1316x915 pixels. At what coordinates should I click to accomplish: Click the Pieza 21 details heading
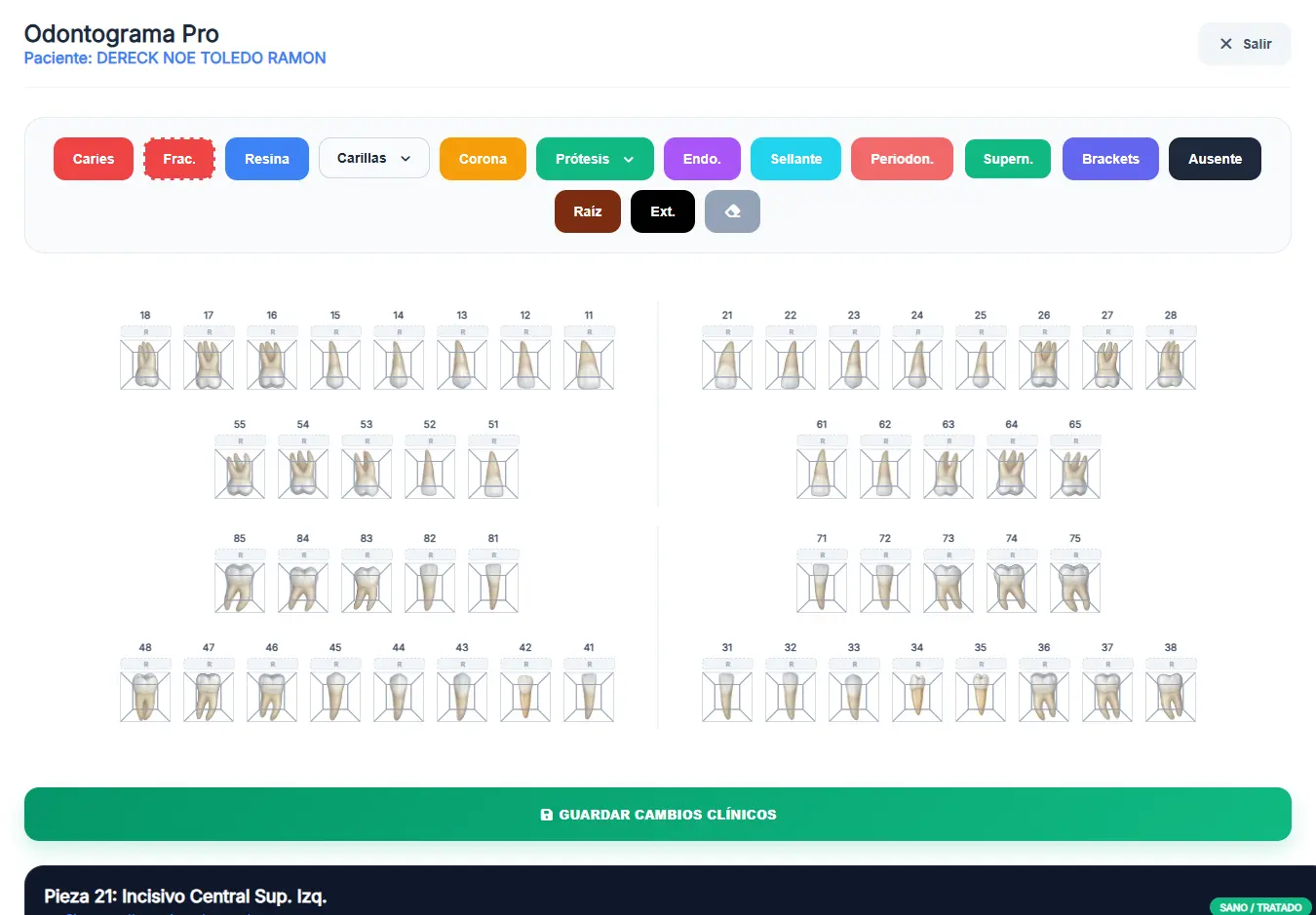tap(185, 896)
